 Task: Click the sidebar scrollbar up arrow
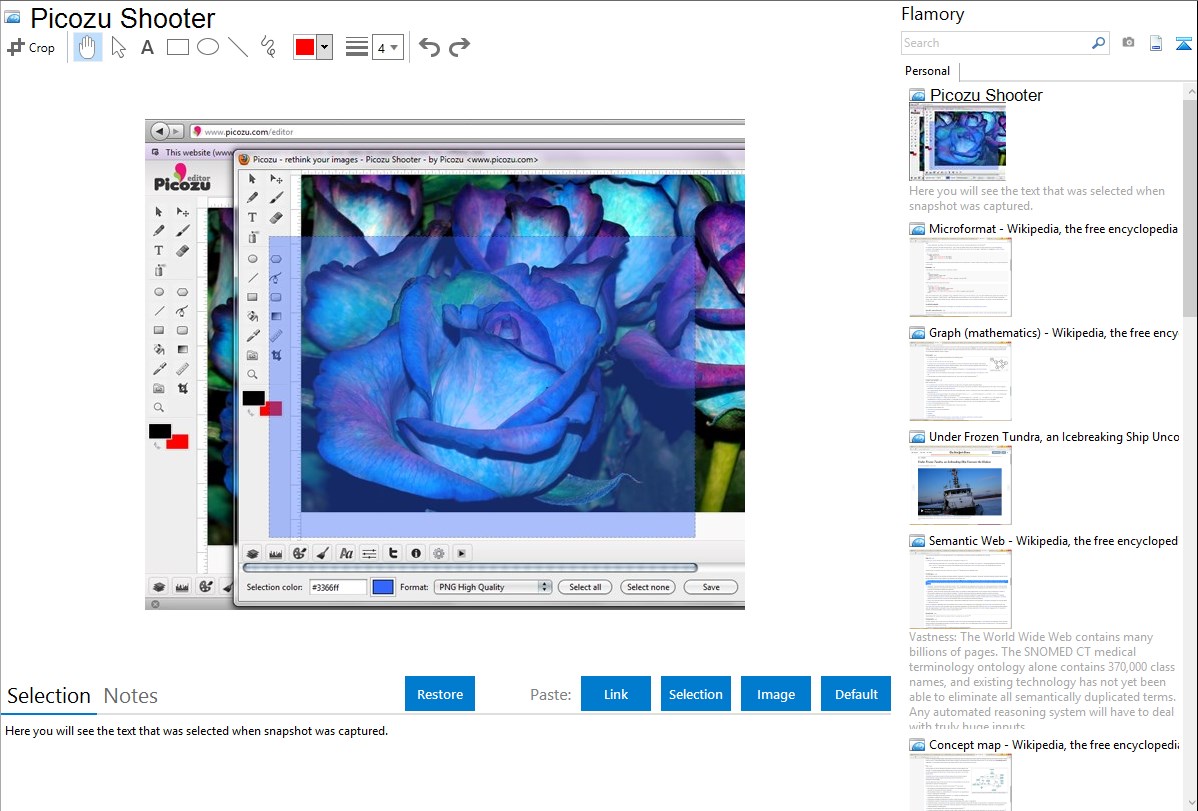click(x=1191, y=92)
